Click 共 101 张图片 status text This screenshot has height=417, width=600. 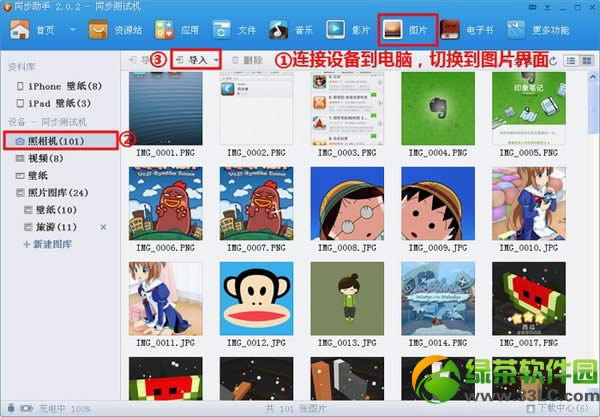pyautogui.click(x=296, y=409)
